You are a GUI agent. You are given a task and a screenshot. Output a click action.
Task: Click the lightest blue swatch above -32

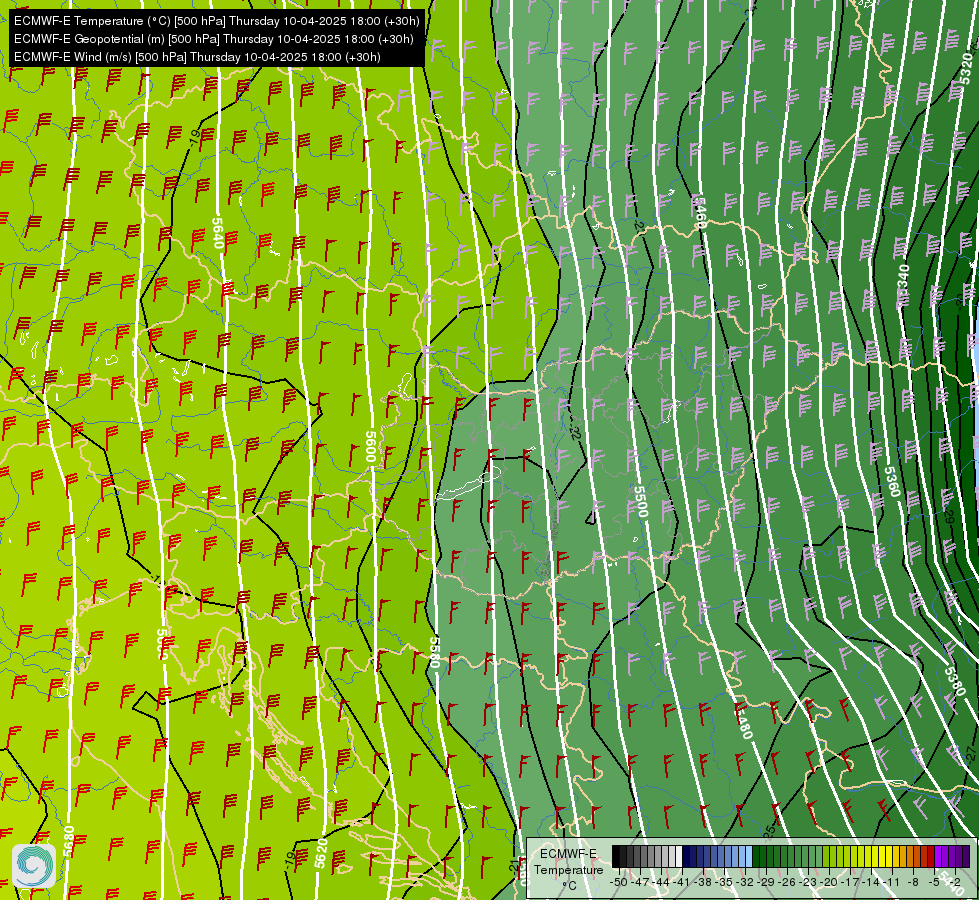[749, 856]
